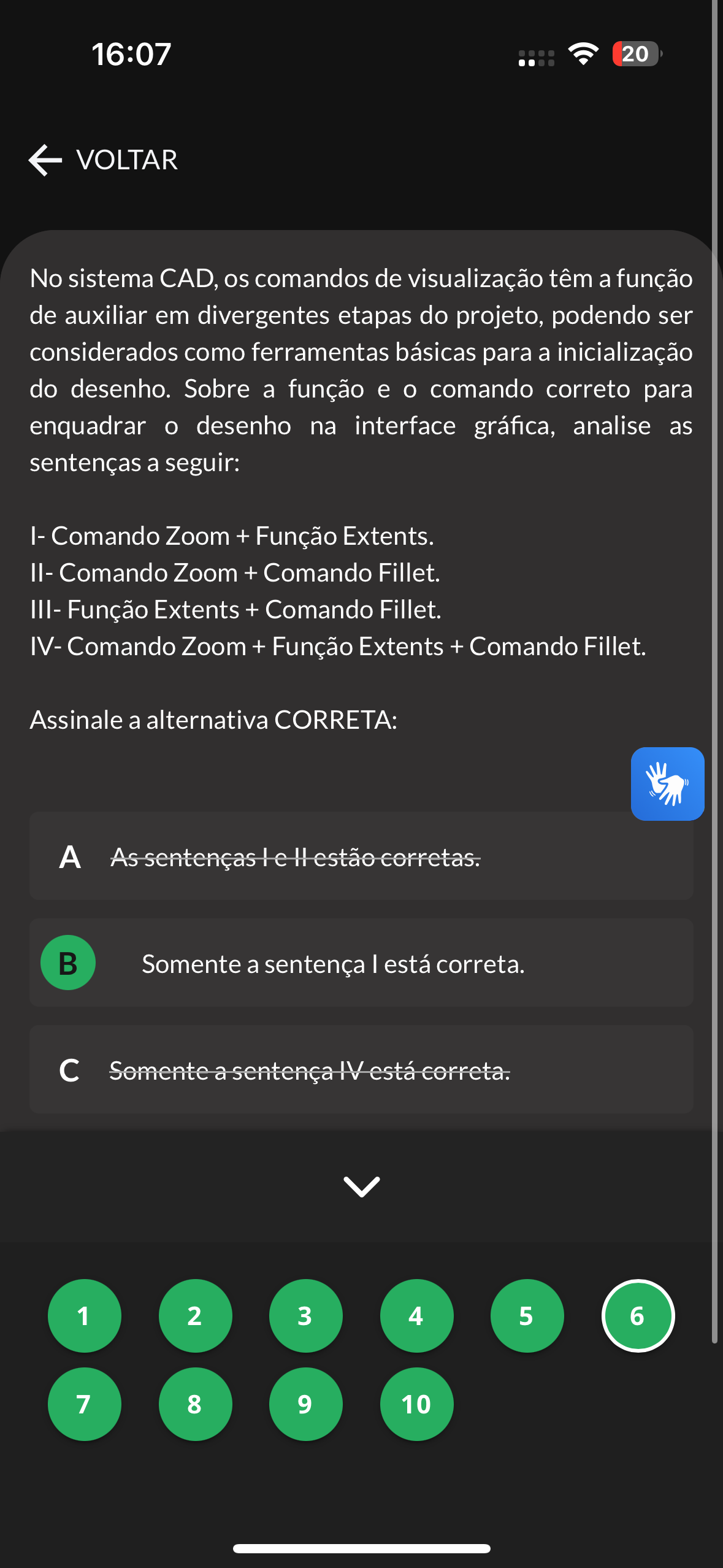
Task: Tap the Wi-Fi status icon
Action: coord(583,54)
